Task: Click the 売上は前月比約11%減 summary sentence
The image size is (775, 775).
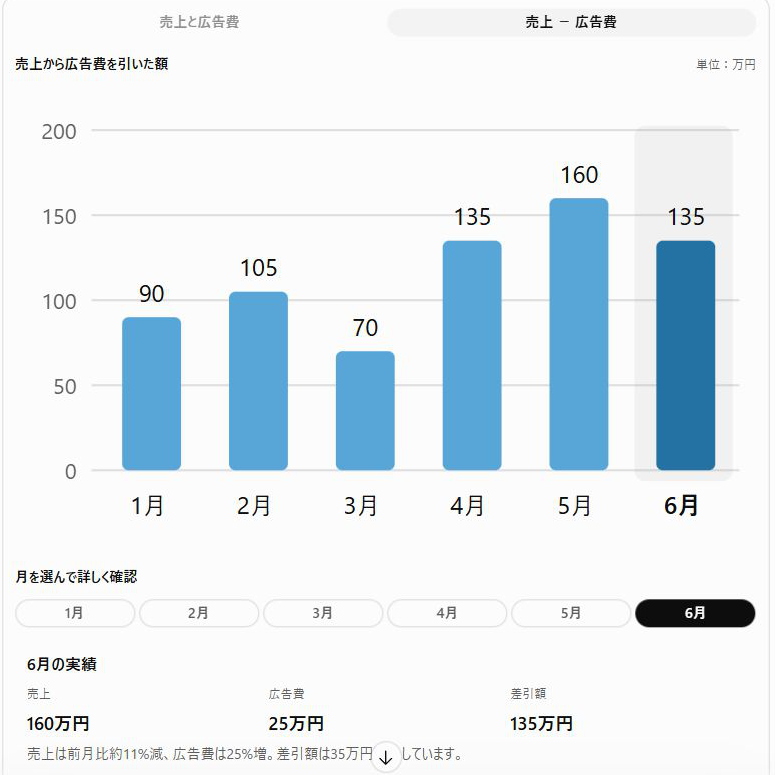Action: pos(245,754)
